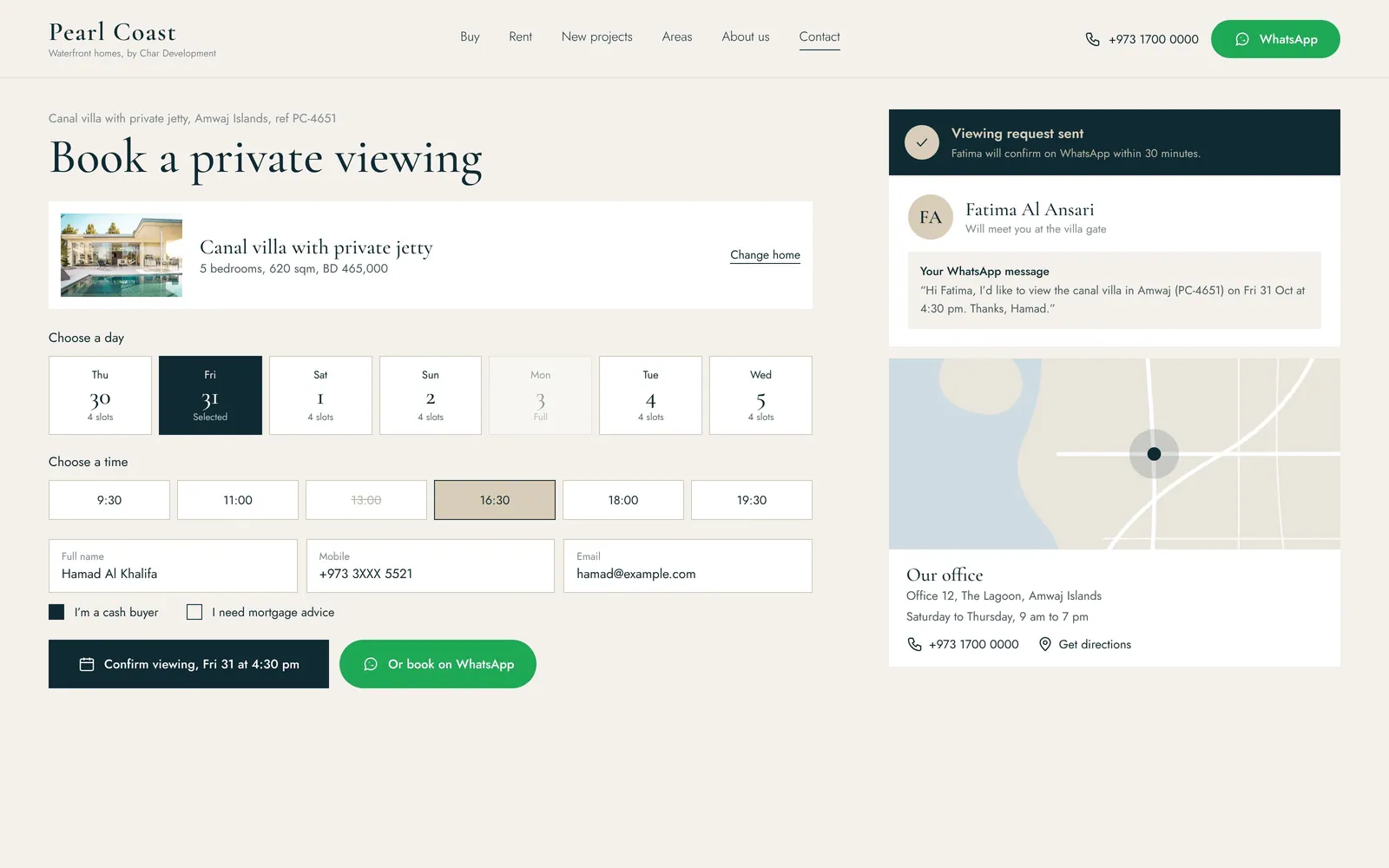Choose the 11:00 time slot
The width and height of the screenshot is (1389, 868).
point(238,500)
